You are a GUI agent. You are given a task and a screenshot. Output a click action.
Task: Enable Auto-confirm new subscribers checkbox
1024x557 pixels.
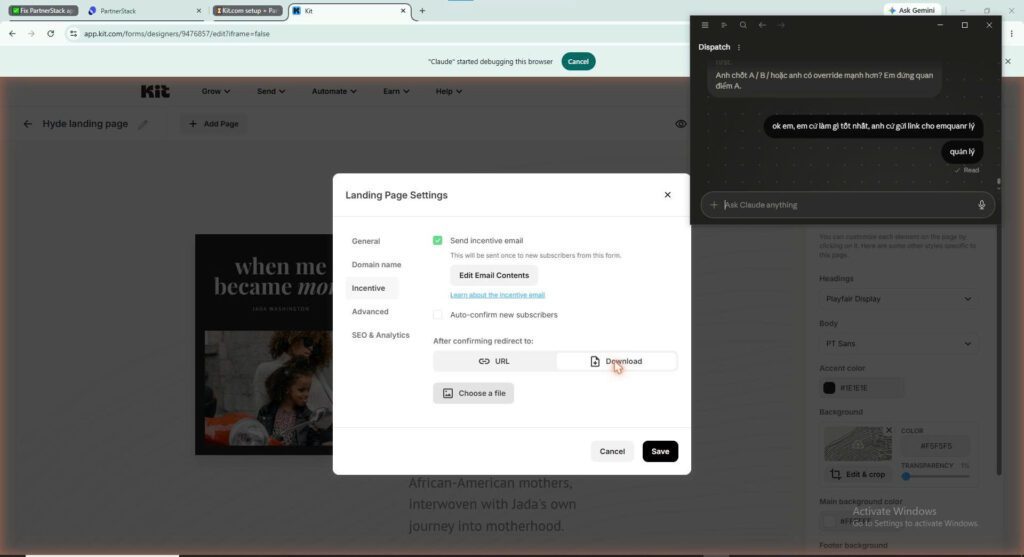coord(438,315)
